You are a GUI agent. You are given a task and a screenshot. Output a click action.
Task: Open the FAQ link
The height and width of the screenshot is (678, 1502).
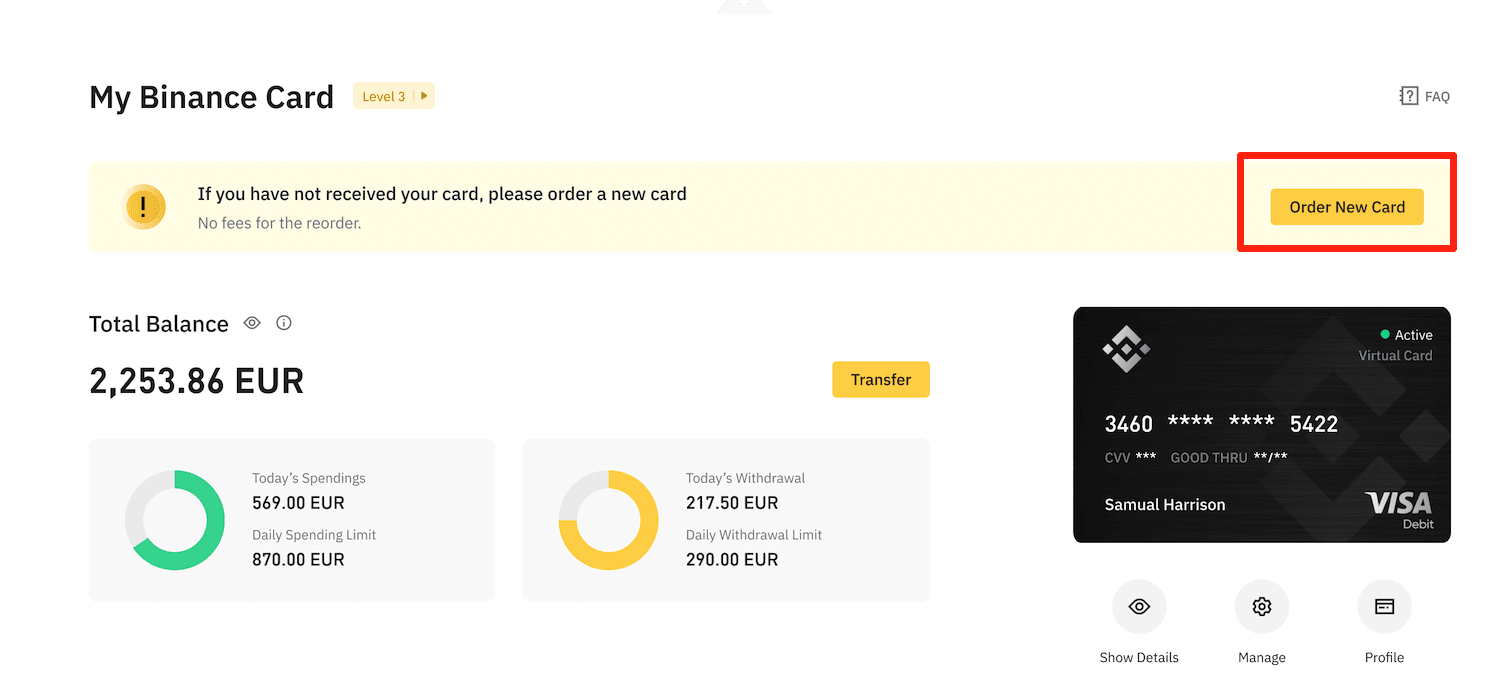[1424, 96]
